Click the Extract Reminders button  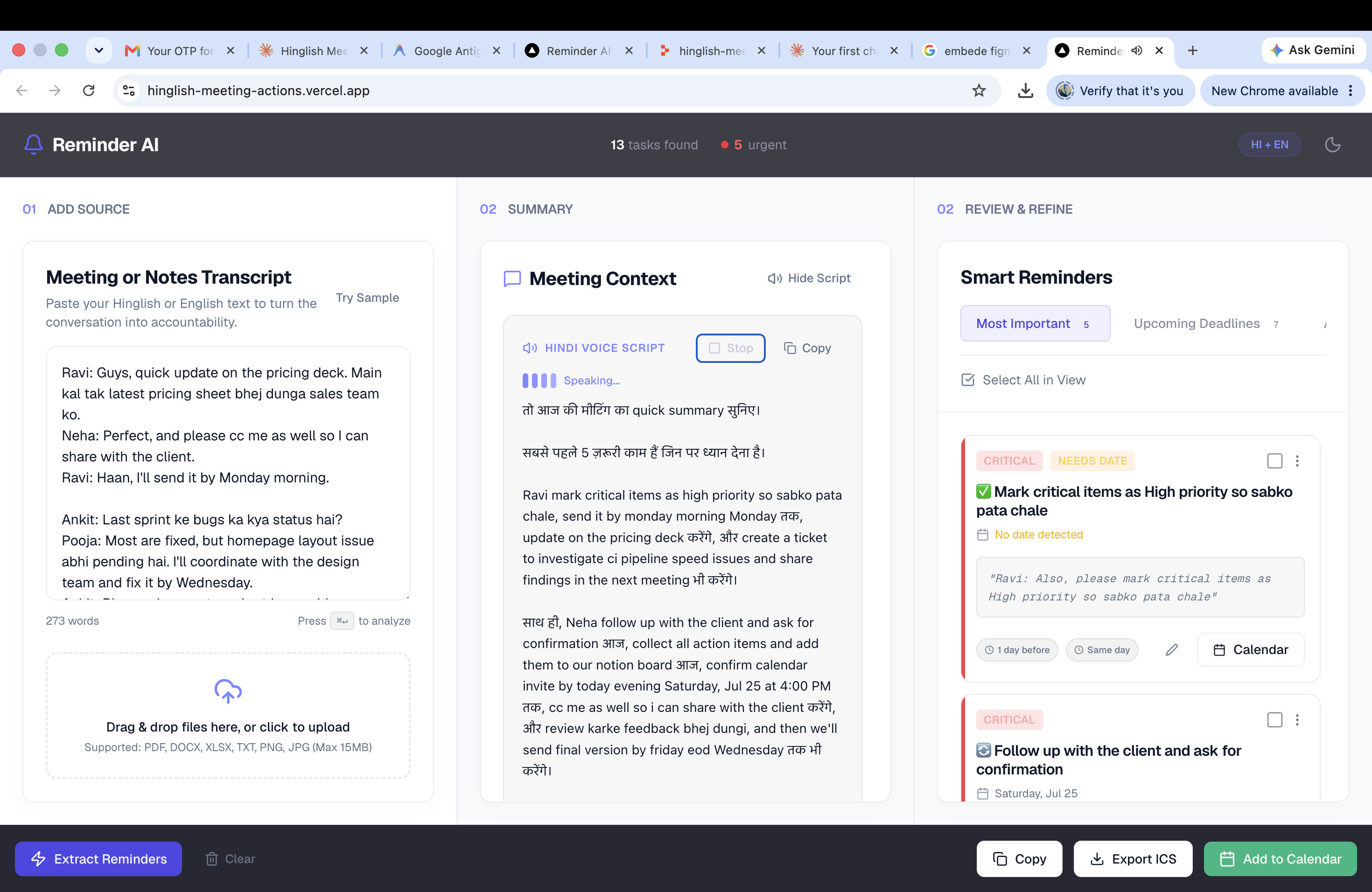pyautogui.click(x=98, y=858)
